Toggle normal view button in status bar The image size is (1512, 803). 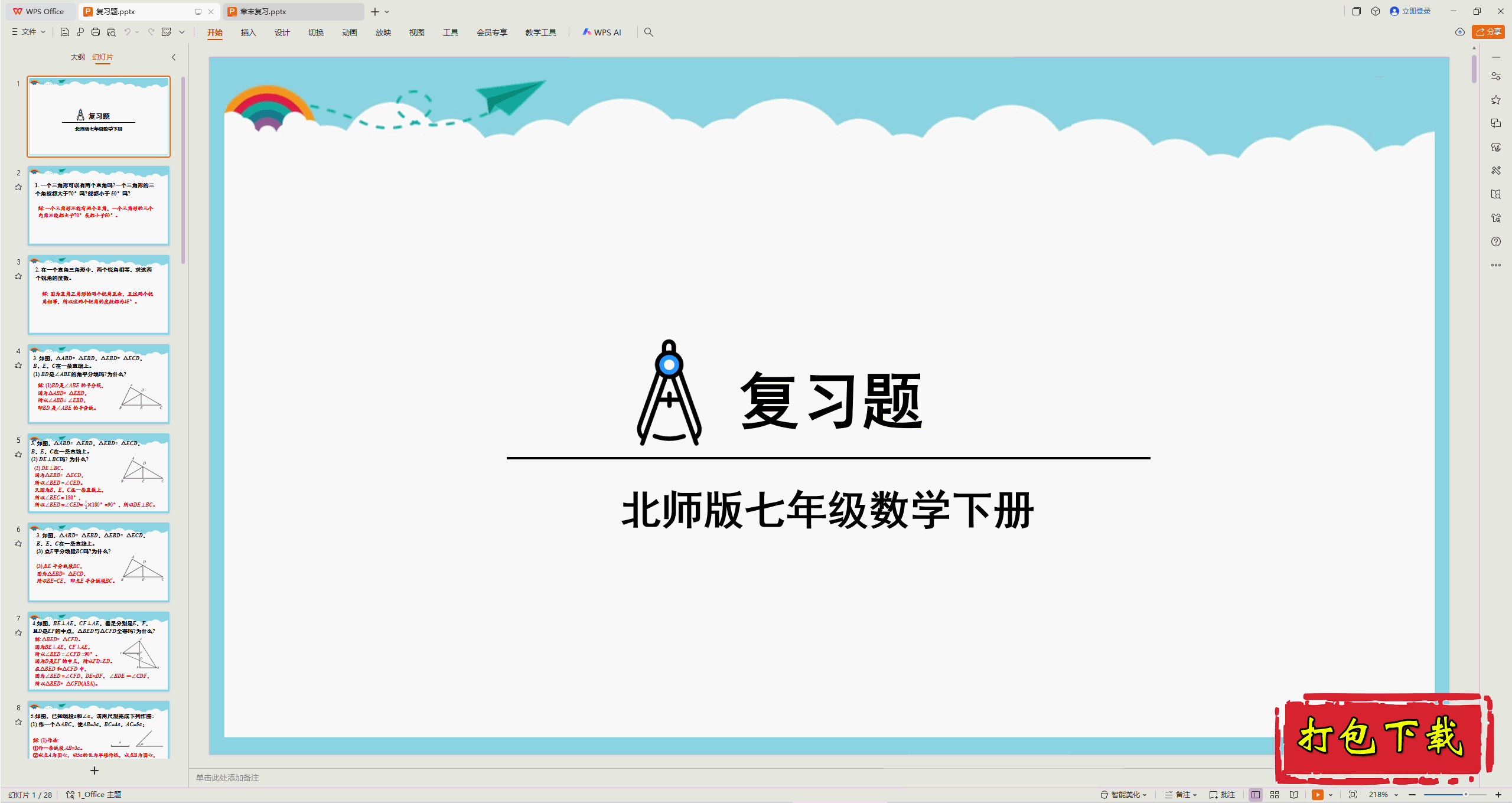[x=1256, y=795]
